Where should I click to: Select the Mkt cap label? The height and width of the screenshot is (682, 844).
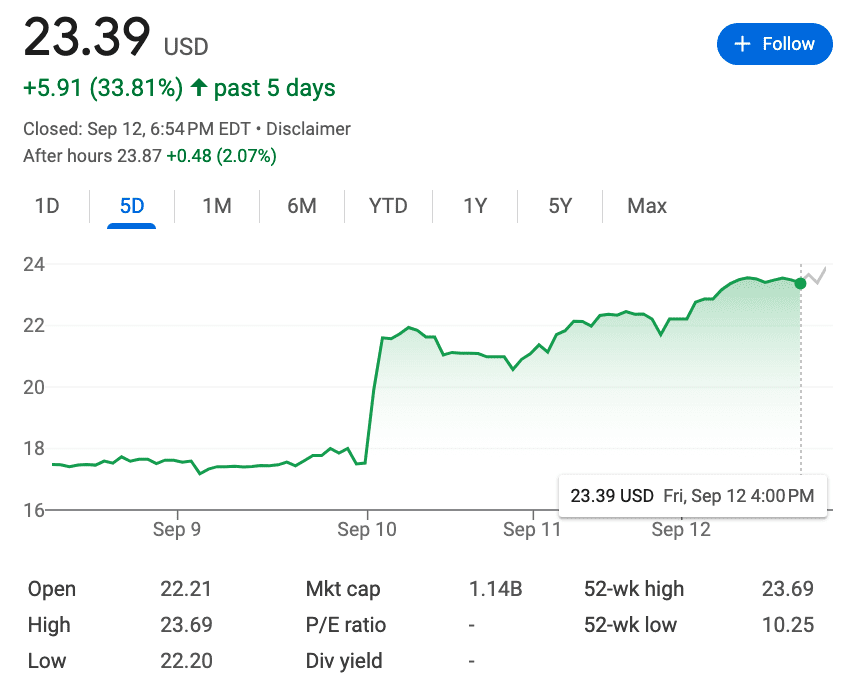point(343,589)
